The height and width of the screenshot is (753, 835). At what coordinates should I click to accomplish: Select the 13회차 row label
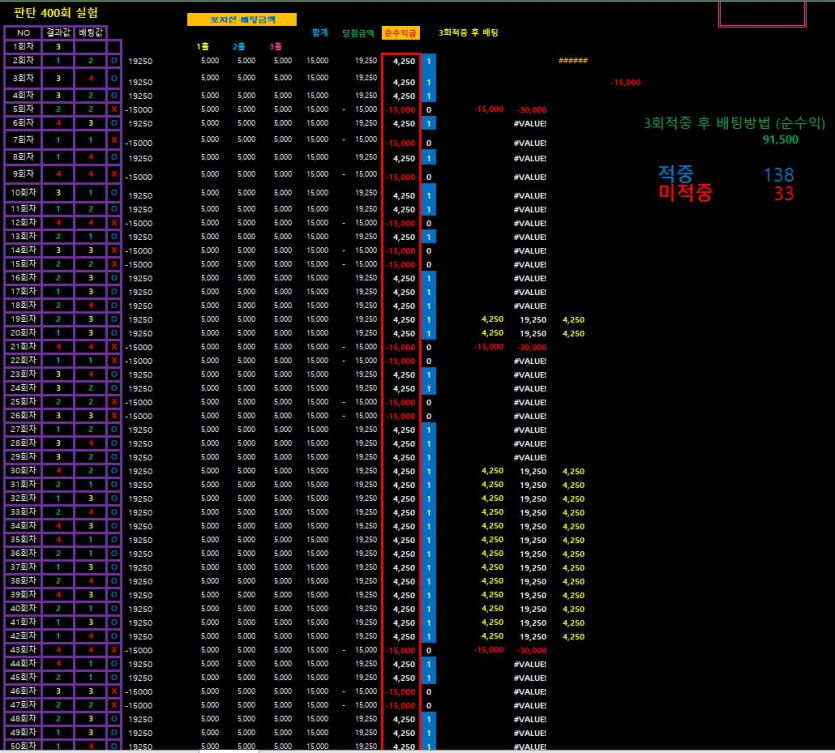pyautogui.click(x=23, y=236)
